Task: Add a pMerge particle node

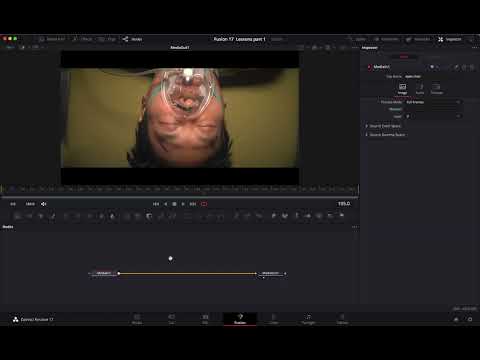Action: coord(247,216)
